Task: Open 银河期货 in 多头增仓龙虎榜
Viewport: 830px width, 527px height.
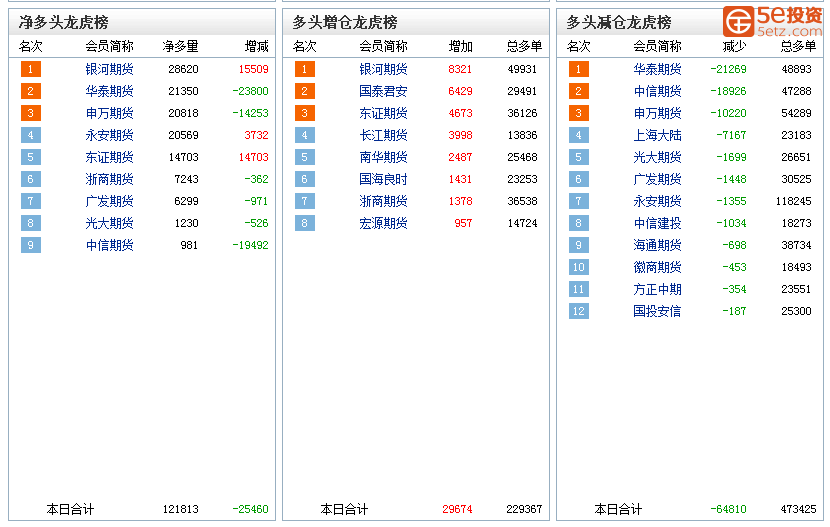Action: click(x=383, y=69)
